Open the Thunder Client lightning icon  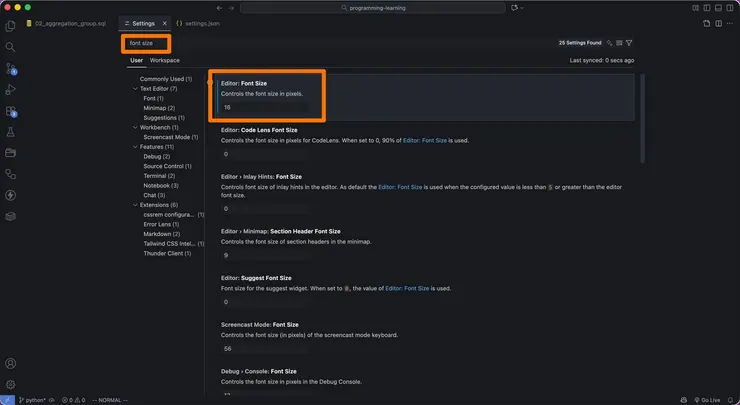click(x=10, y=195)
